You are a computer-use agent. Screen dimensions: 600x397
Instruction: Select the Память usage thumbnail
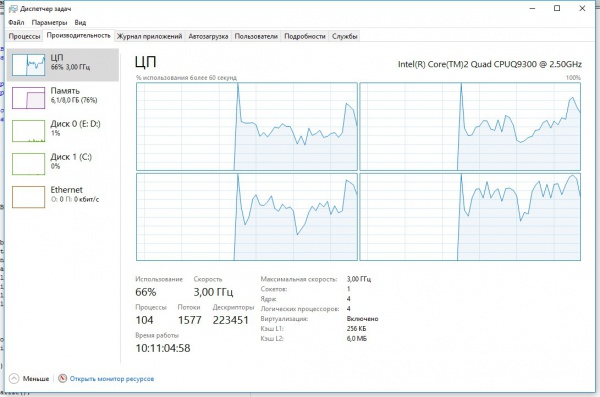coord(28,98)
